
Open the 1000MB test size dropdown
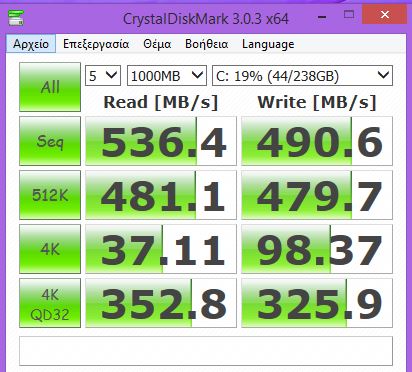[x=167, y=76]
